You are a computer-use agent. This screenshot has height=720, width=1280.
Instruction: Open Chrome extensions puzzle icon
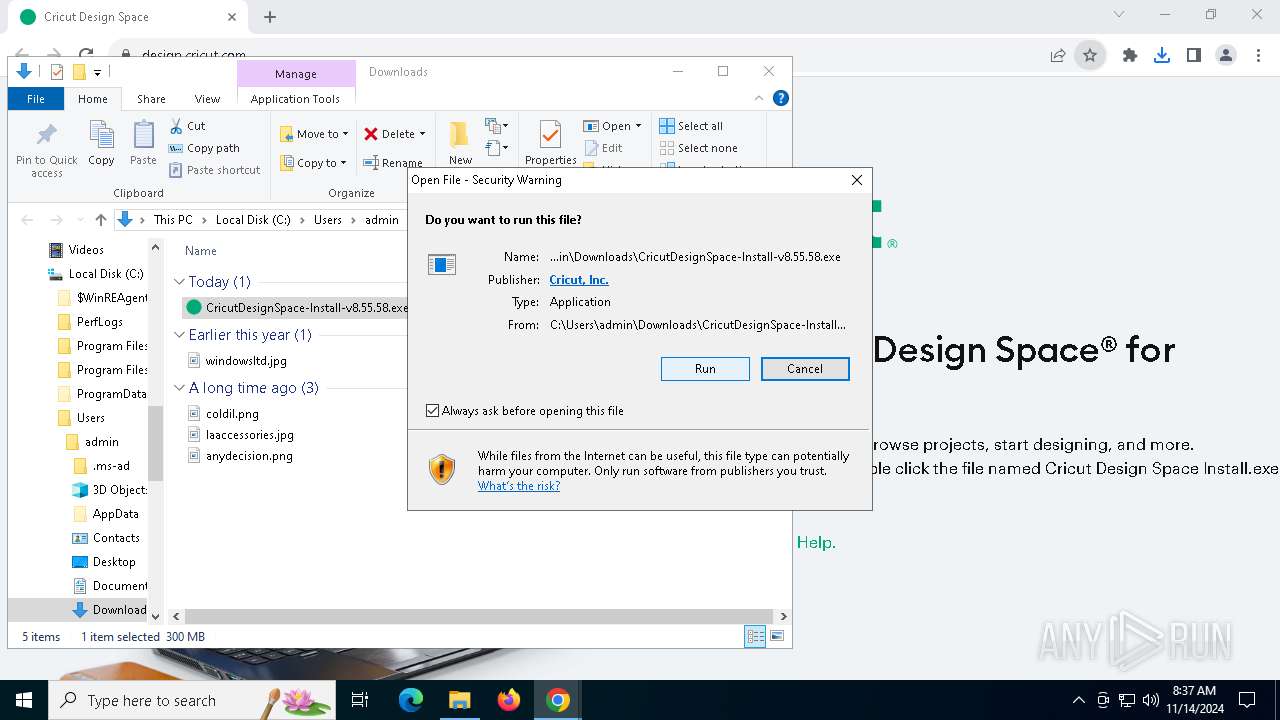(1130, 56)
